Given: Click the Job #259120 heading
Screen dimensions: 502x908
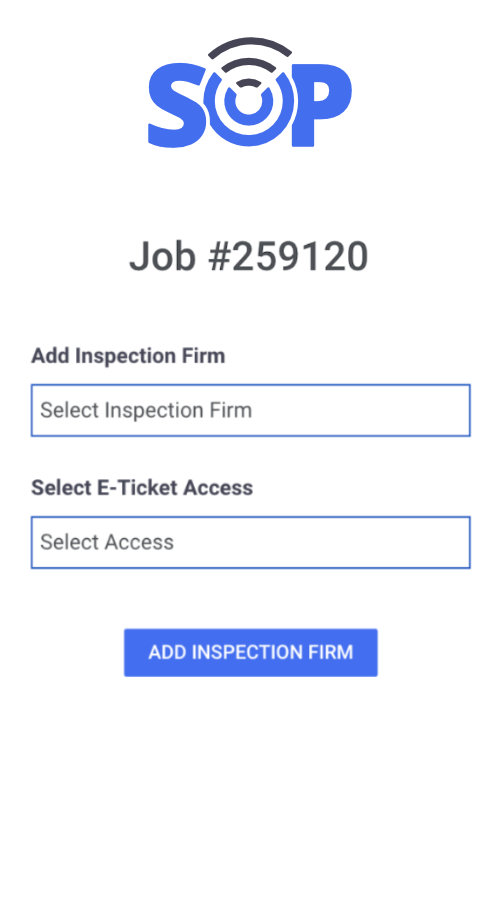Looking at the screenshot, I should coord(249,256).
